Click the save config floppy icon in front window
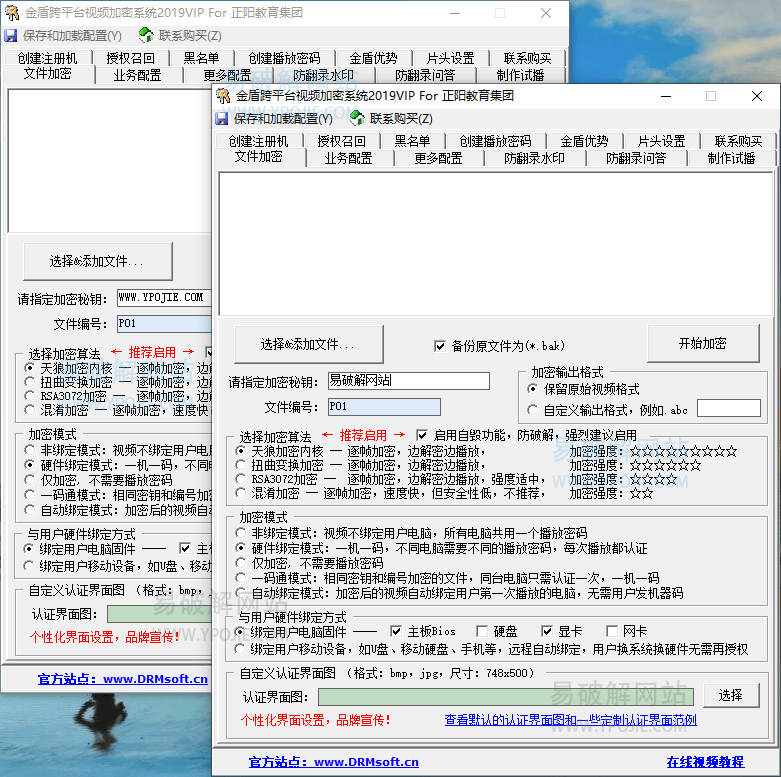Viewport: 781px width, 777px height. pos(222,119)
